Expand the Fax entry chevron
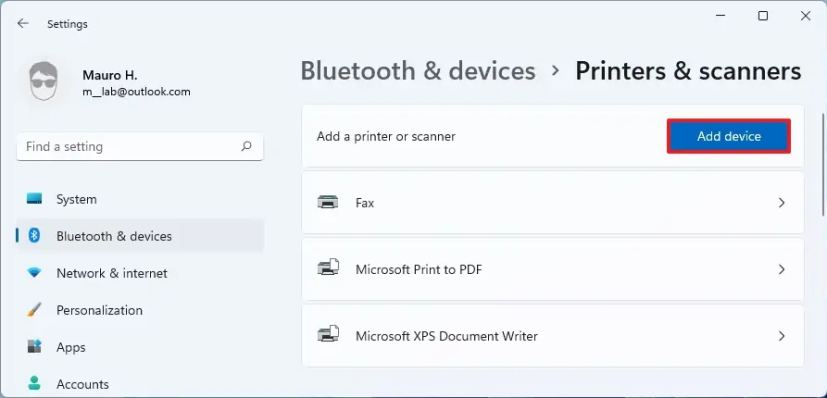The image size is (827, 398). tap(782, 202)
